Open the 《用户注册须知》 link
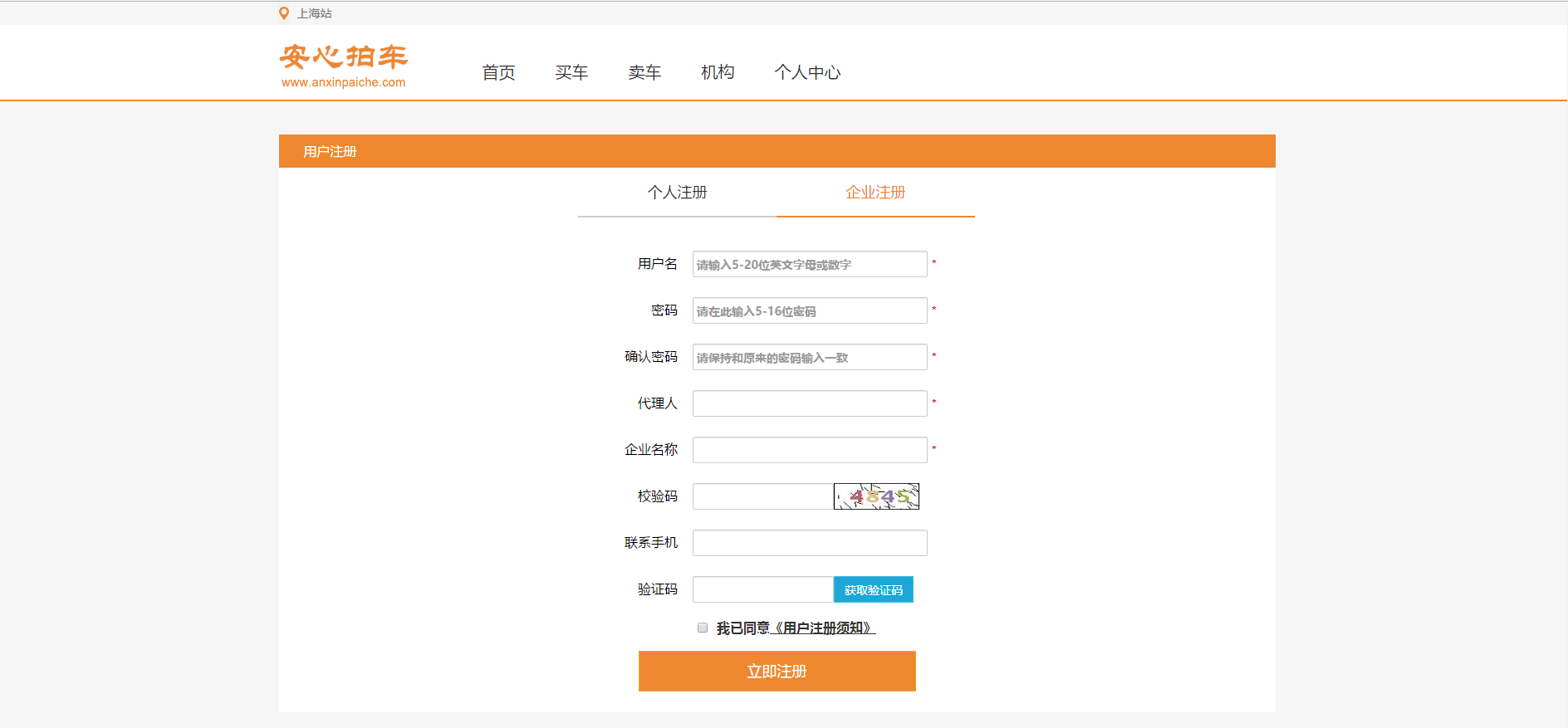The height and width of the screenshot is (728, 1568). point(823,628)
